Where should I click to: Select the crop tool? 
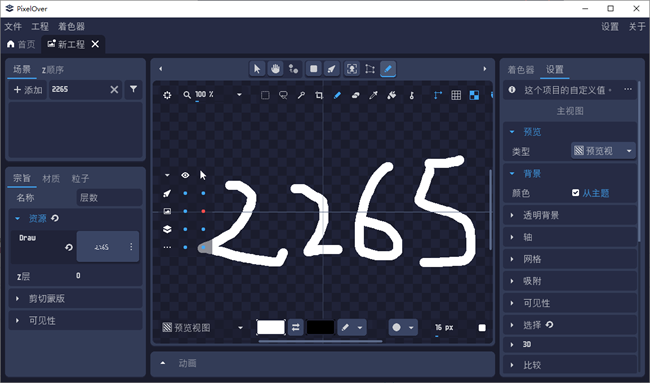point(319,95)
